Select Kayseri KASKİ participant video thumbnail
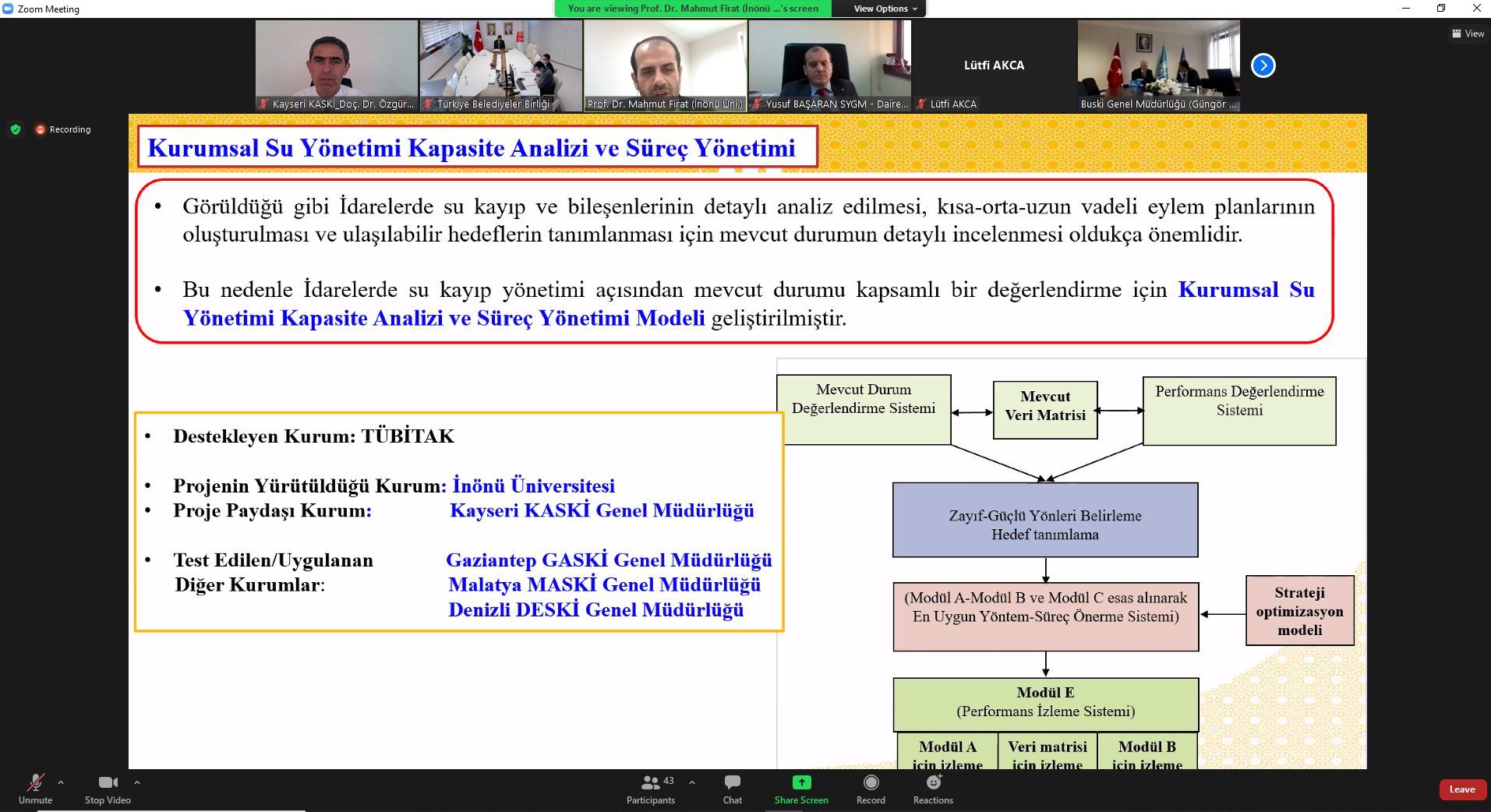The image size is (1491, 812). 337,65
